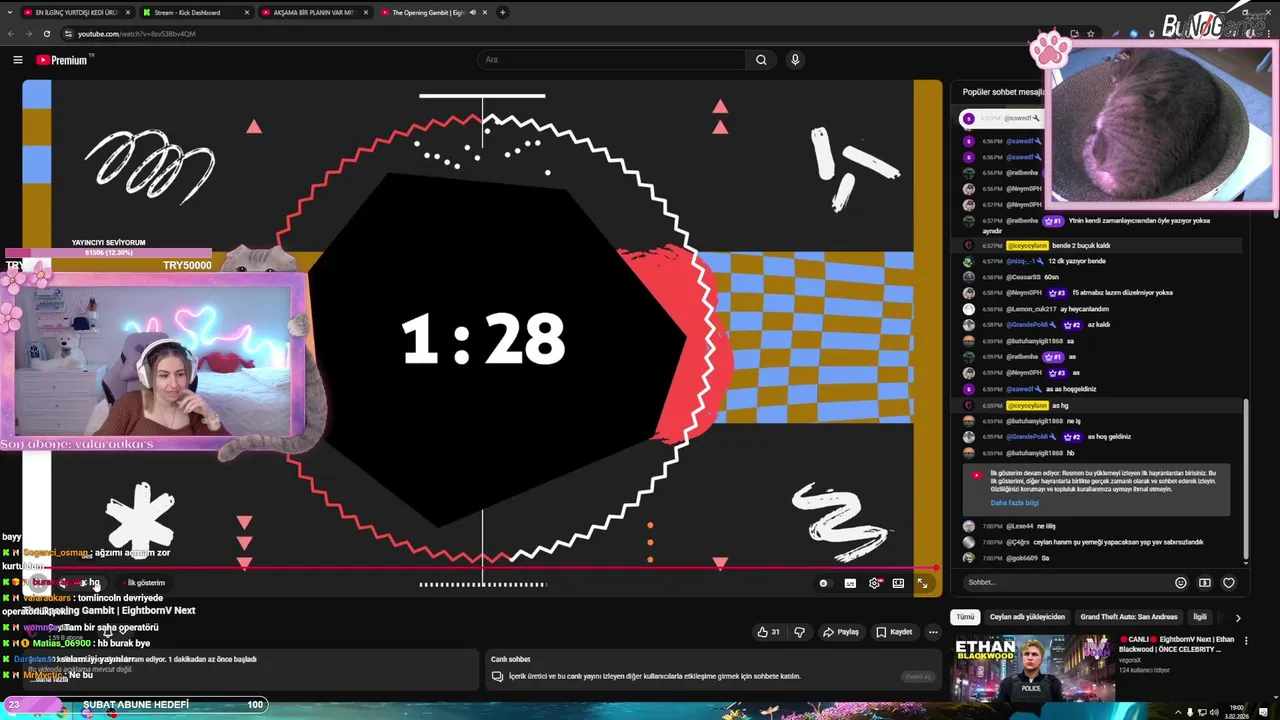The width and height of the screenshot is (1280, 720).
Task: Open Super Chat purchase icon in chat
Action: [1205, 583]
